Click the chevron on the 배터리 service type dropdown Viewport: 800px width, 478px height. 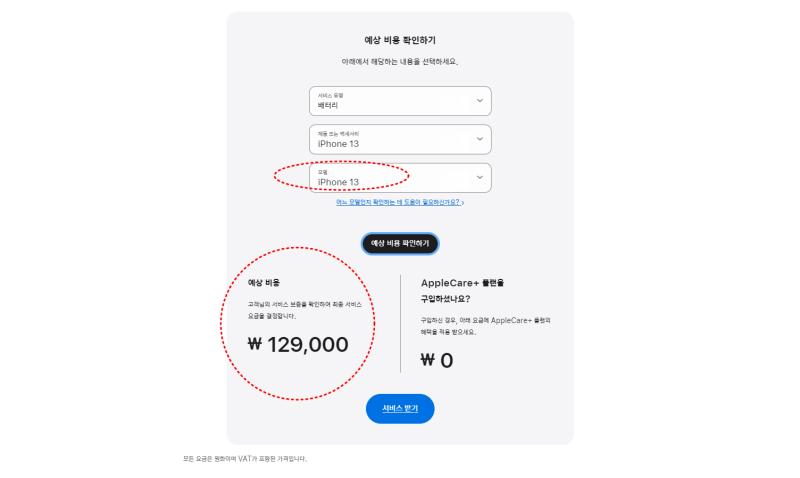pos(480,100)
